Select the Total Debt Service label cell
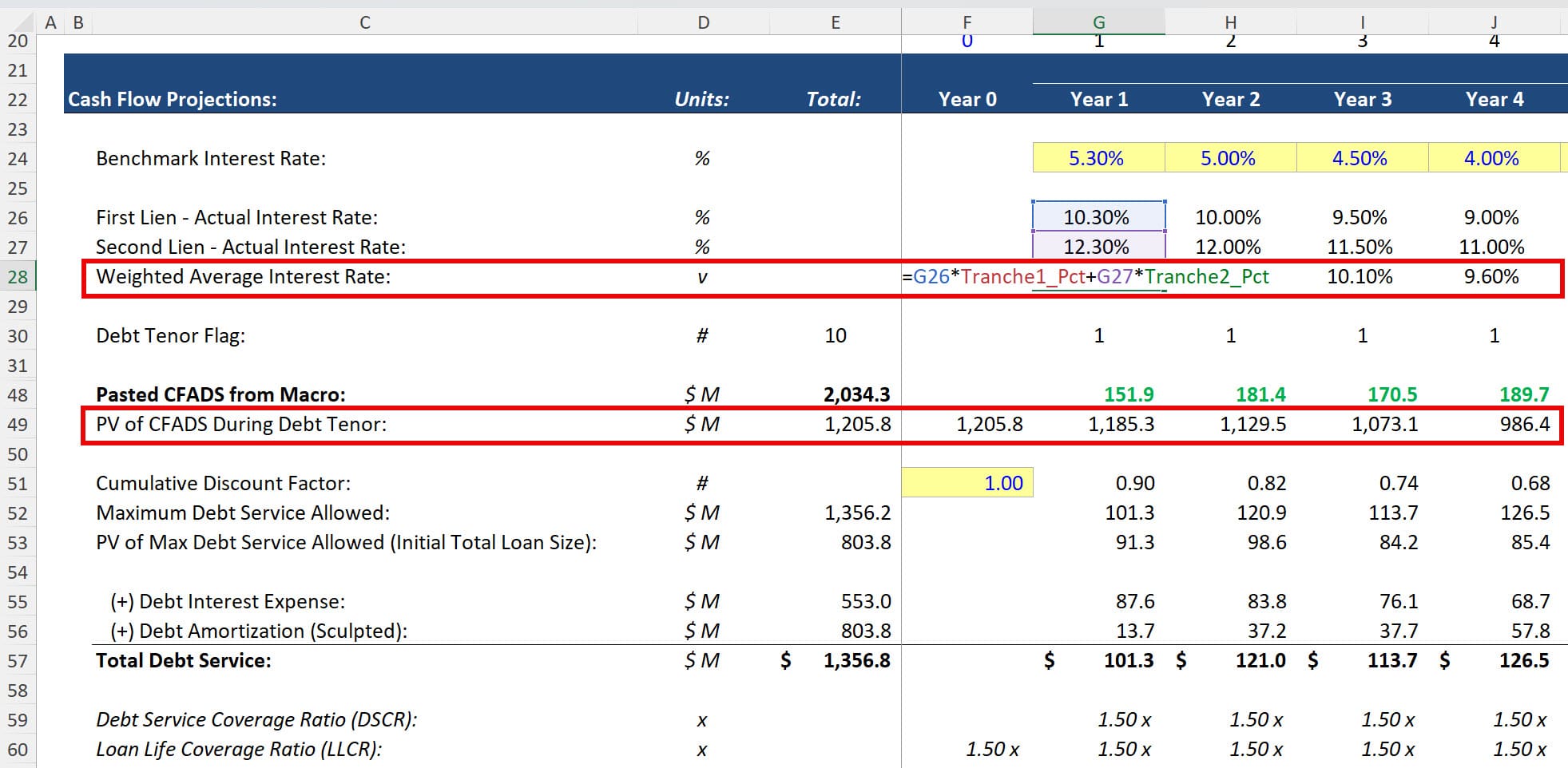Viewport: 1568px width, 768px height. [182, 660]
